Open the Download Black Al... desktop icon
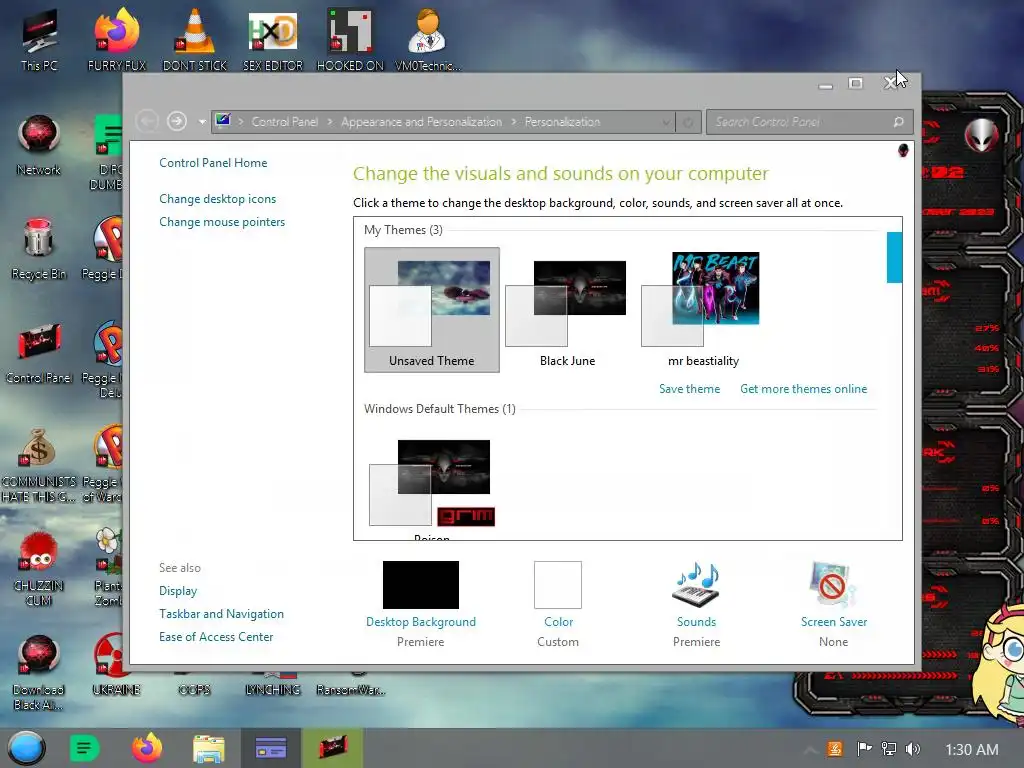This screenshot has height=768, width=1024. click(39, 673)
